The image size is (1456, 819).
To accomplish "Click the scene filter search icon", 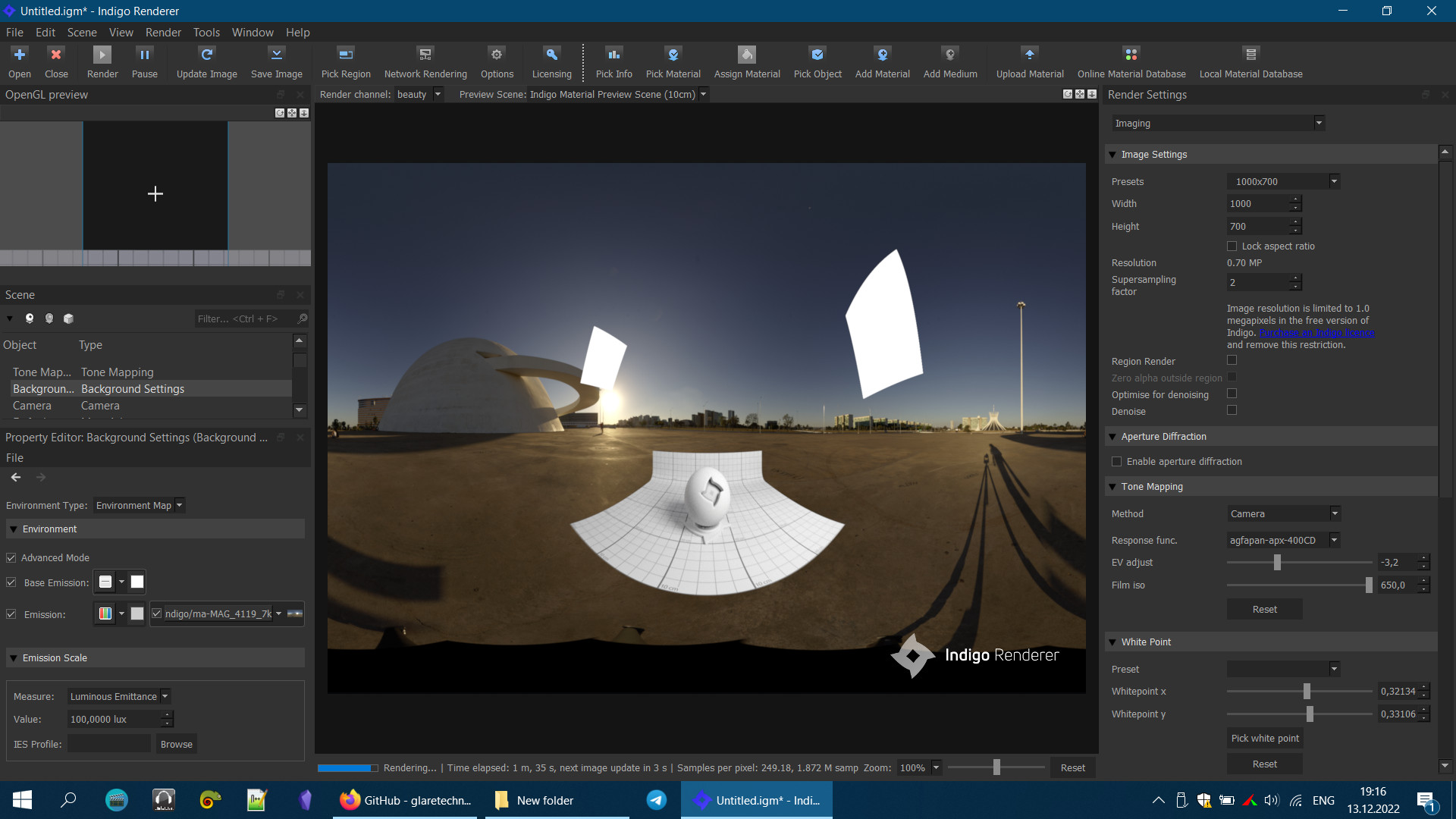I will (x=303, y=318).
